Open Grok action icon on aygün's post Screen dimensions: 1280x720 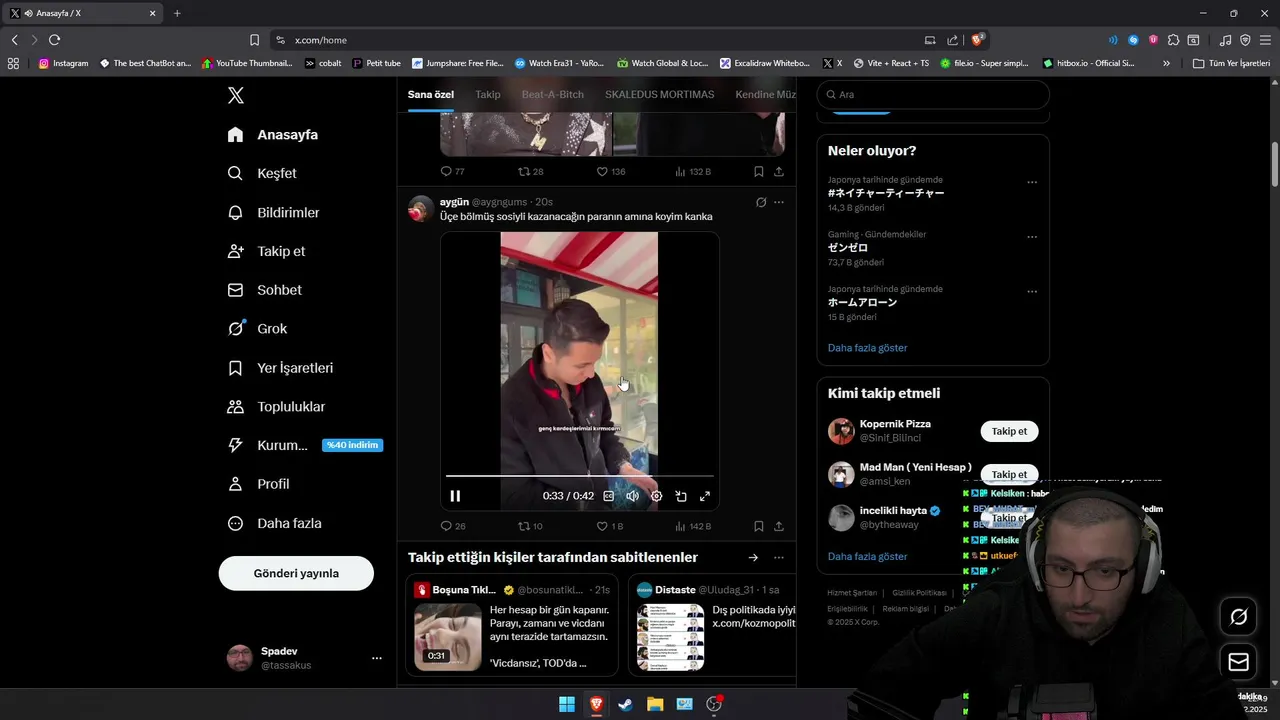pyautogui.click(x=761, y=202)
